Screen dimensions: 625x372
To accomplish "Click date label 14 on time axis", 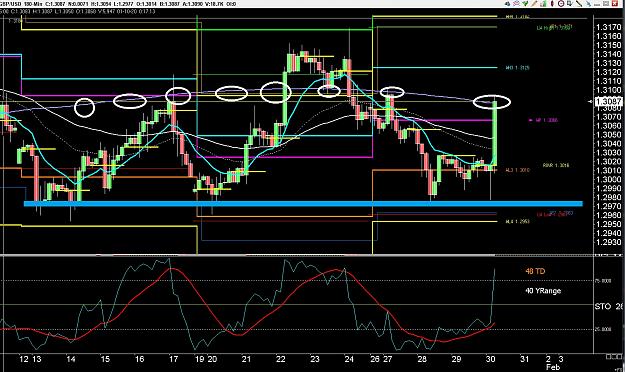I will (x=71, y=359).
